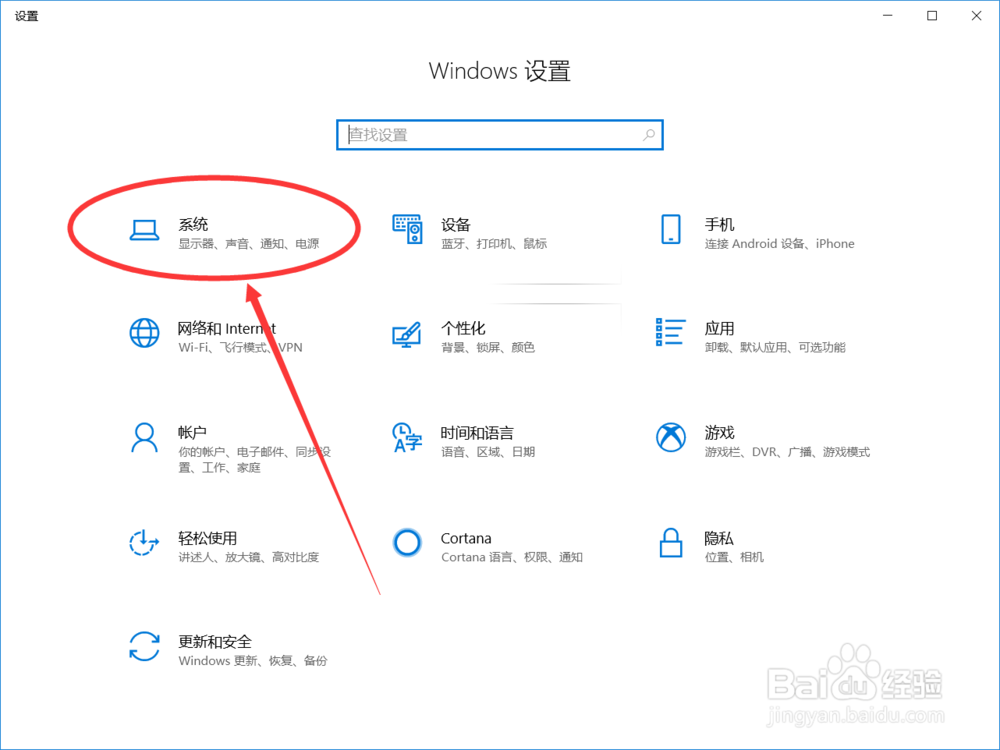Open the 时间和语言 clock icon
This screenshot has width=1000, height=750.
(407, 438)
